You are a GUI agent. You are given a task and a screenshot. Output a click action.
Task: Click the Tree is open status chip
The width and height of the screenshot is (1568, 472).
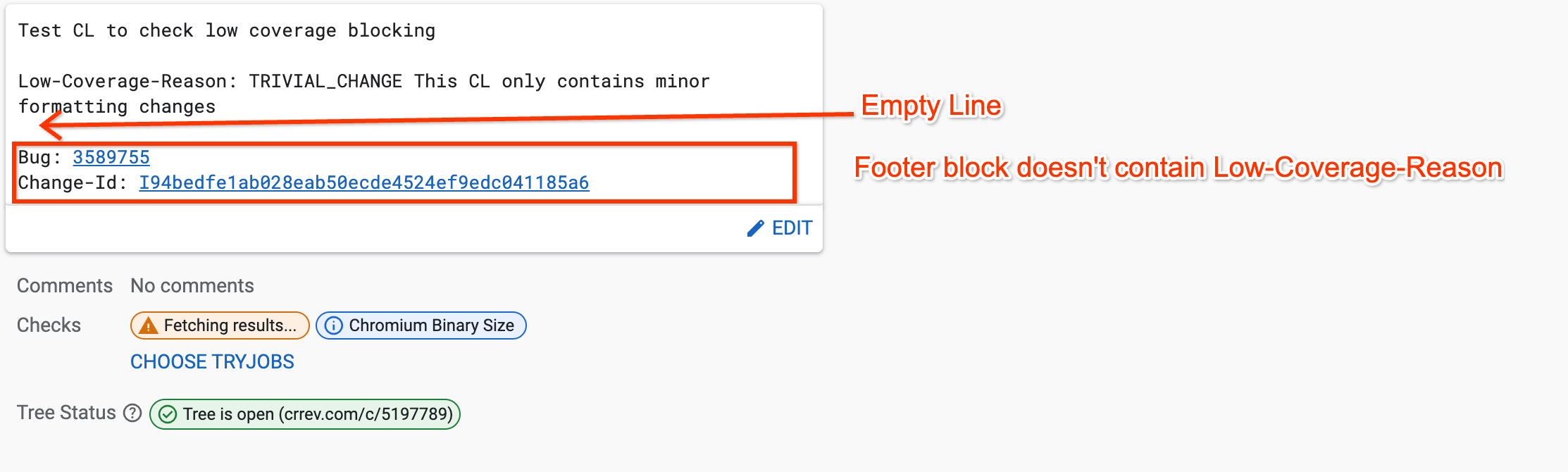click(305, 414)
